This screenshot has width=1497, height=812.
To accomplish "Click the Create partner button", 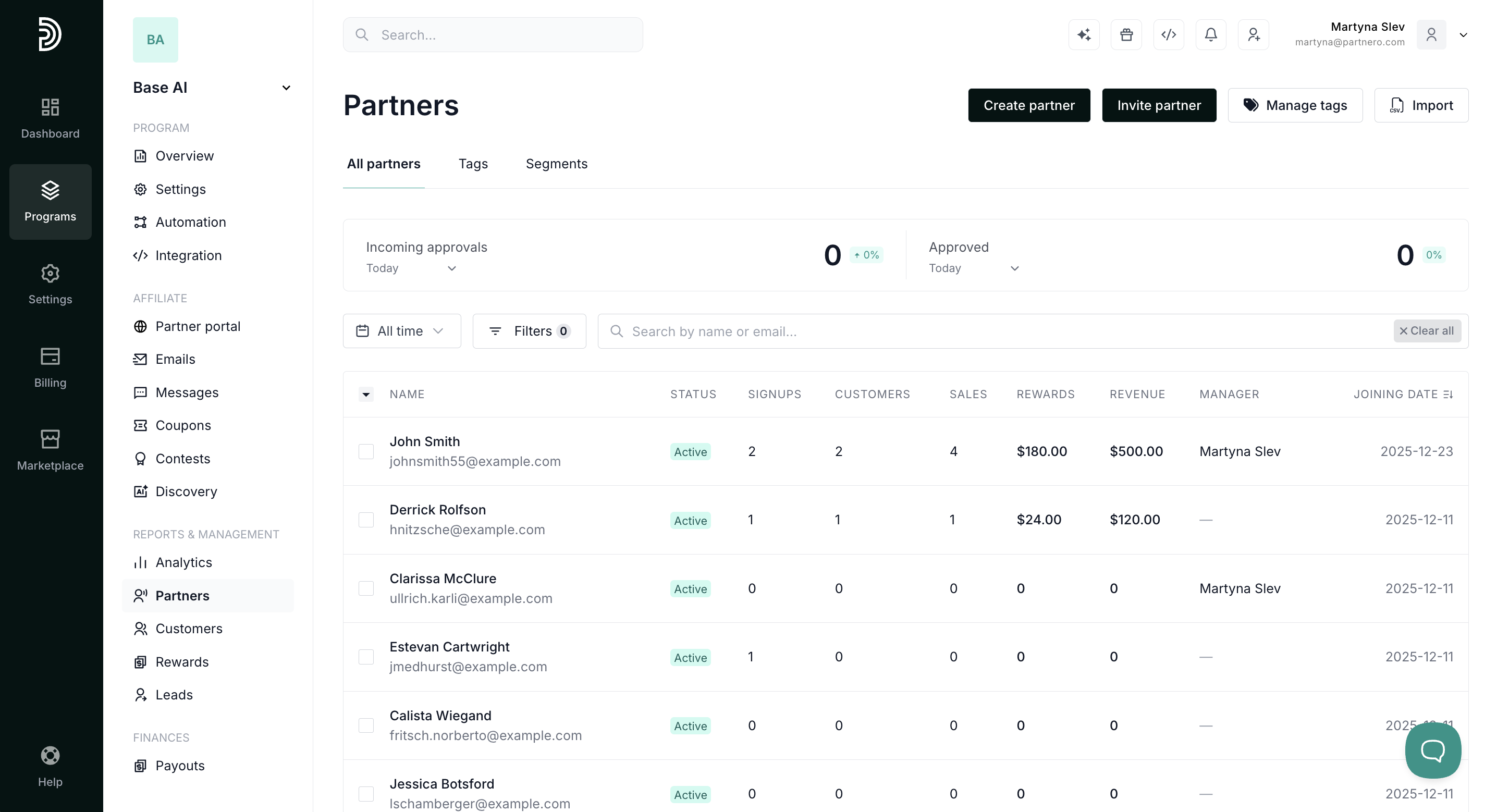I will 1029,105.
